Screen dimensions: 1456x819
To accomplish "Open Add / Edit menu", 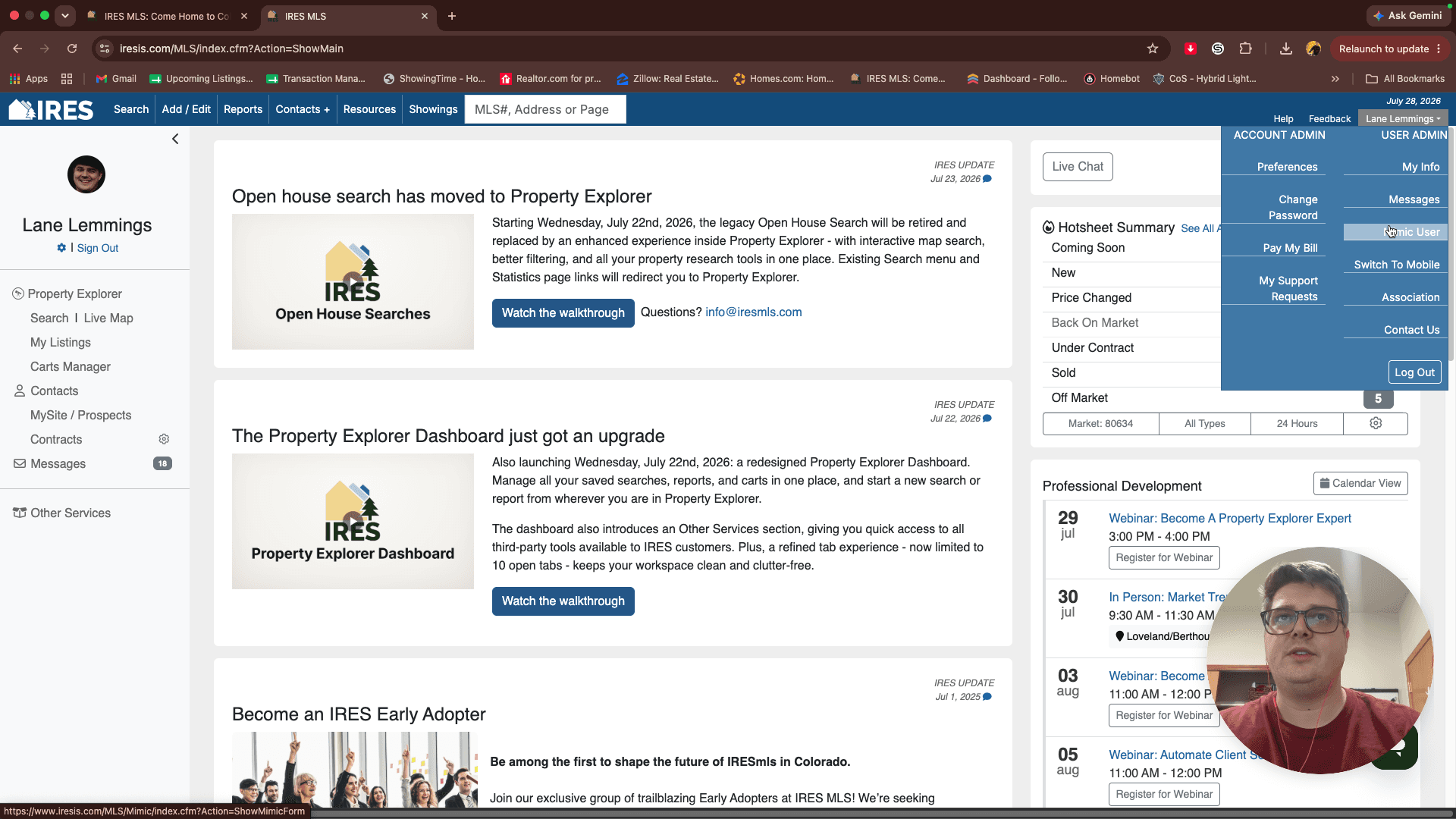I will pos(187,109).
